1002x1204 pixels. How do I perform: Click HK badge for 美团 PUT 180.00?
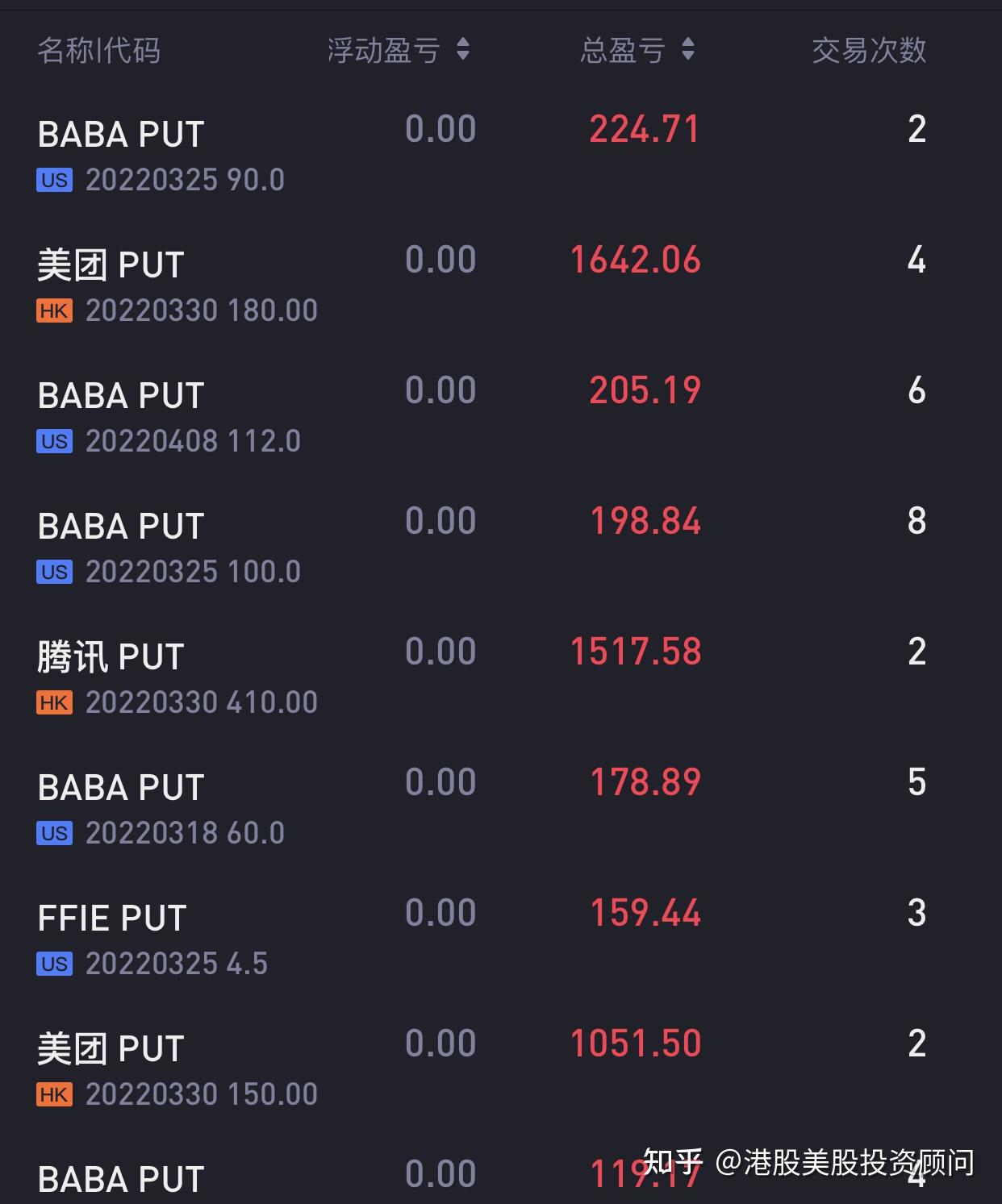pos(54,310)
